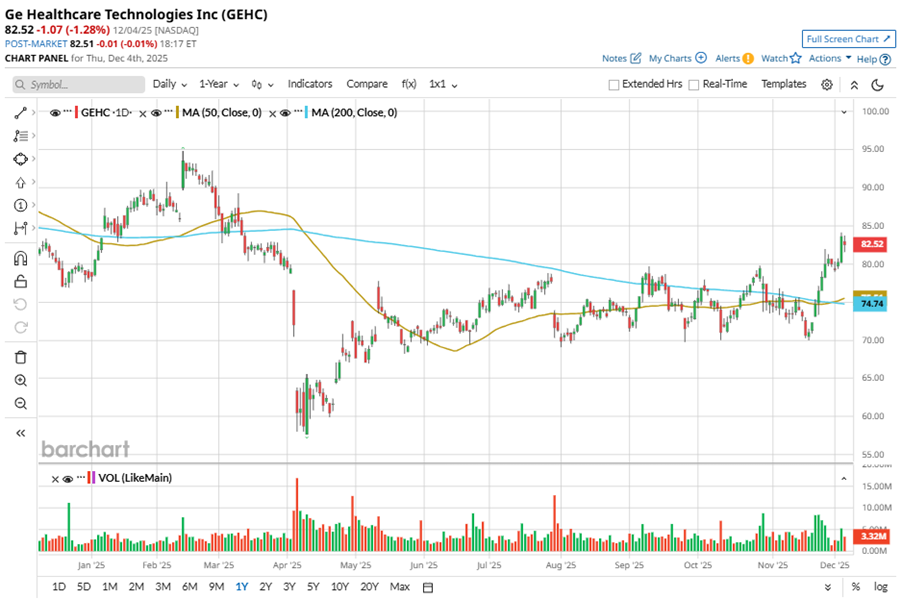Image resolution: width=902 pixels, height=599 pixels.
Task: Click the VOL red and purple color marker
Action: (x=91, y=478)
